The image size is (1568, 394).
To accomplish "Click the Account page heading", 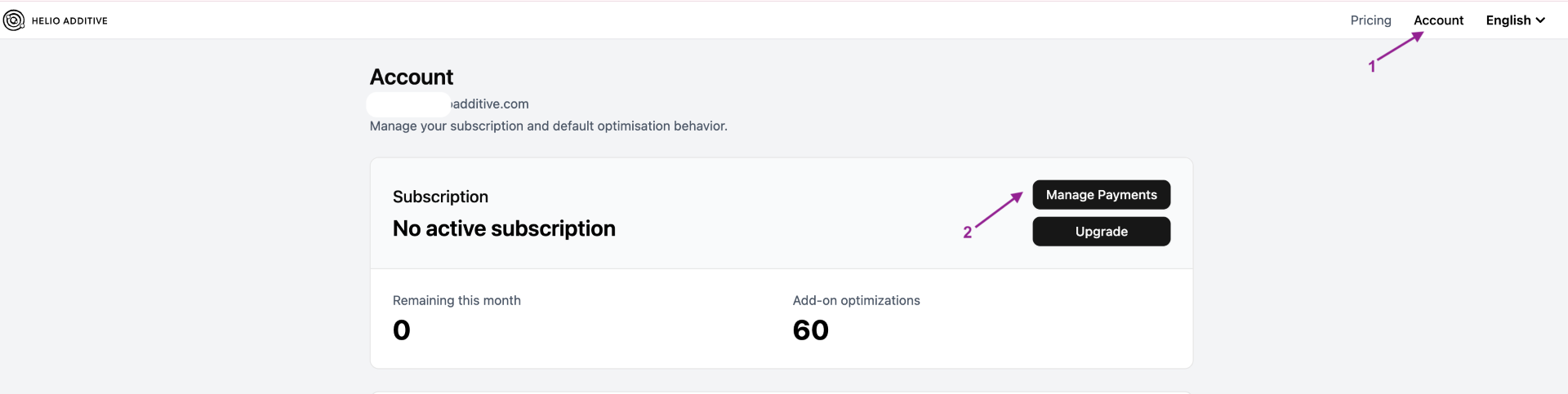I will tap(412, 77).
